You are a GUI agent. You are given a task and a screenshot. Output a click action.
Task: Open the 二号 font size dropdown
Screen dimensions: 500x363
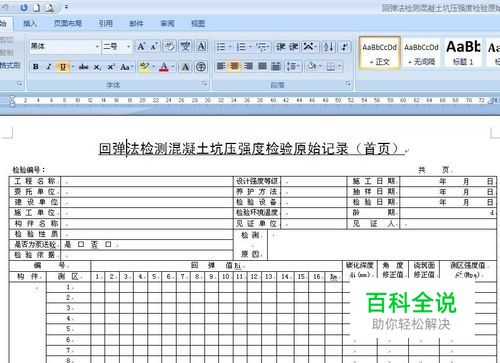[128, 46]
